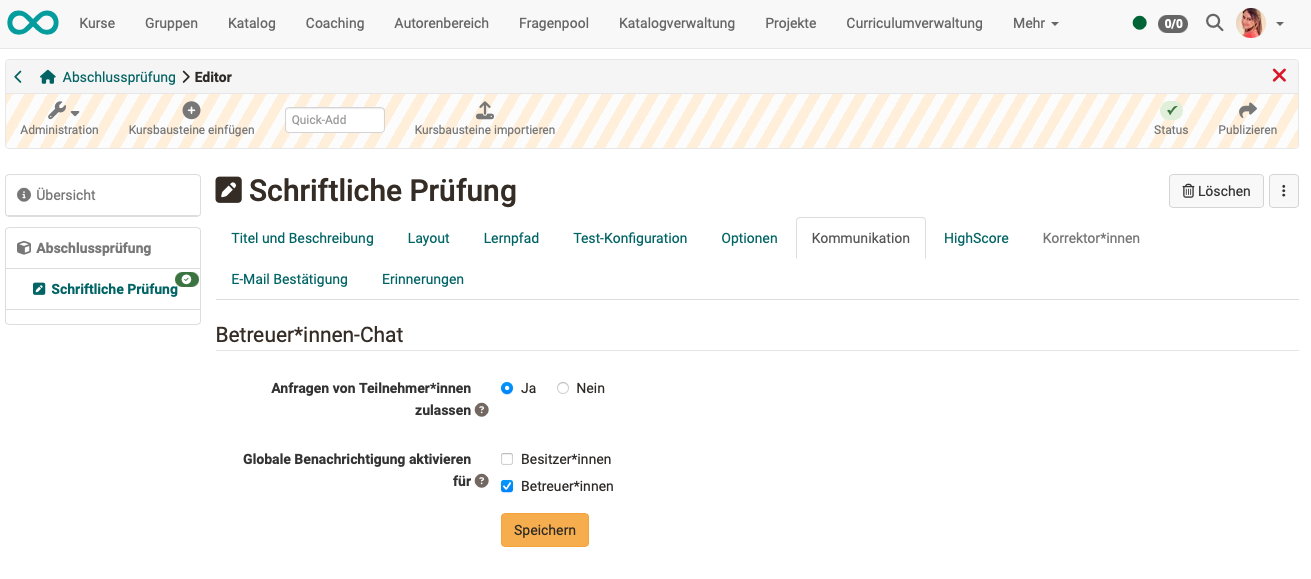Click help icon beside Anfragen zulassen
The image size is (1311, 579).
pyautogui.click(x=482, y=410)
